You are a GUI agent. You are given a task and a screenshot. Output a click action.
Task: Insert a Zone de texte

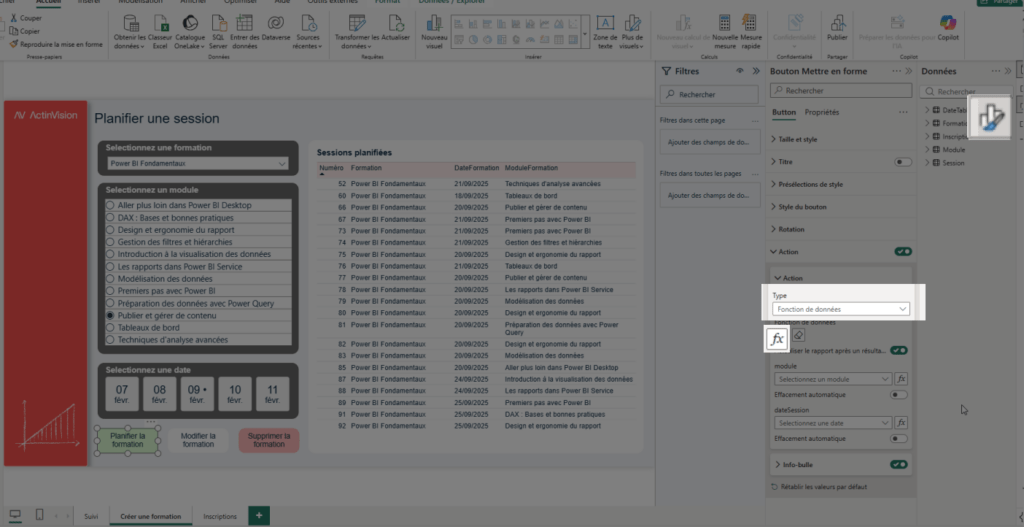(x=605, y=30)
